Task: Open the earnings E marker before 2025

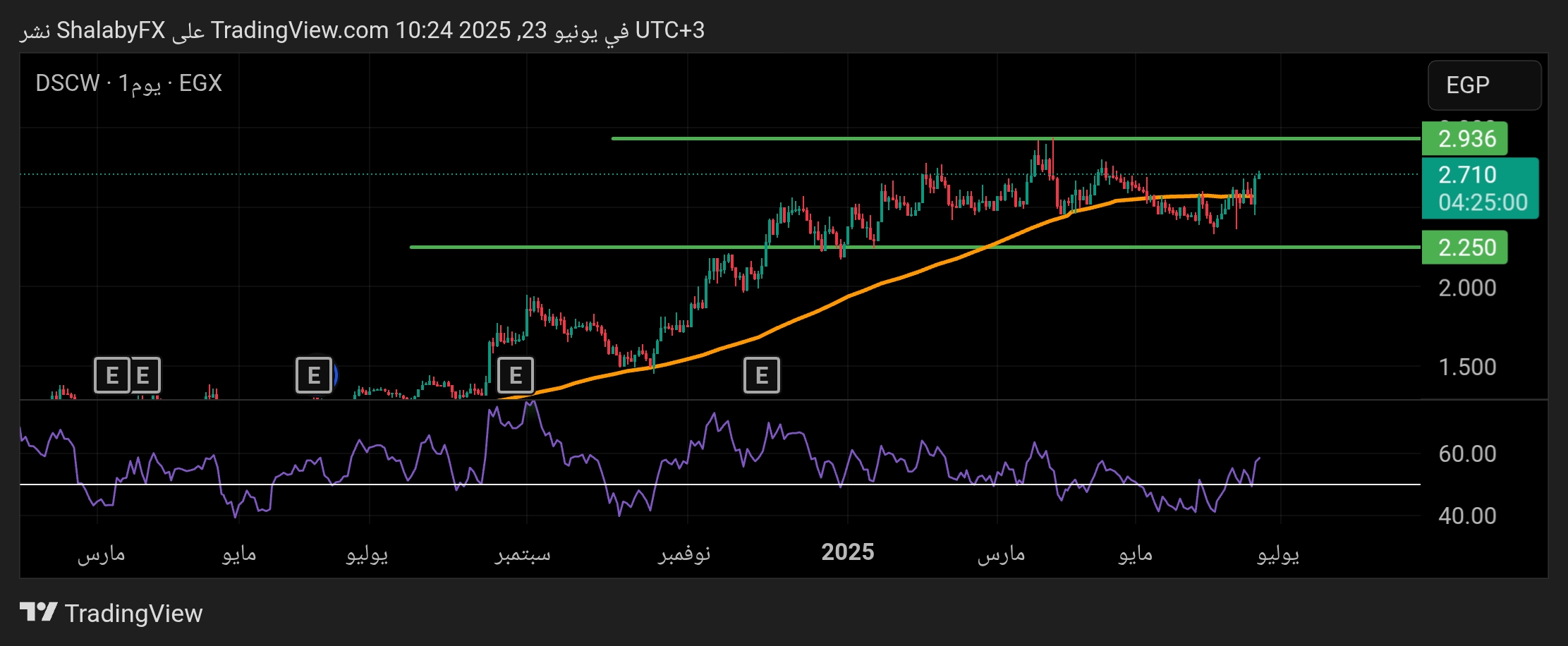Action: 762,375
